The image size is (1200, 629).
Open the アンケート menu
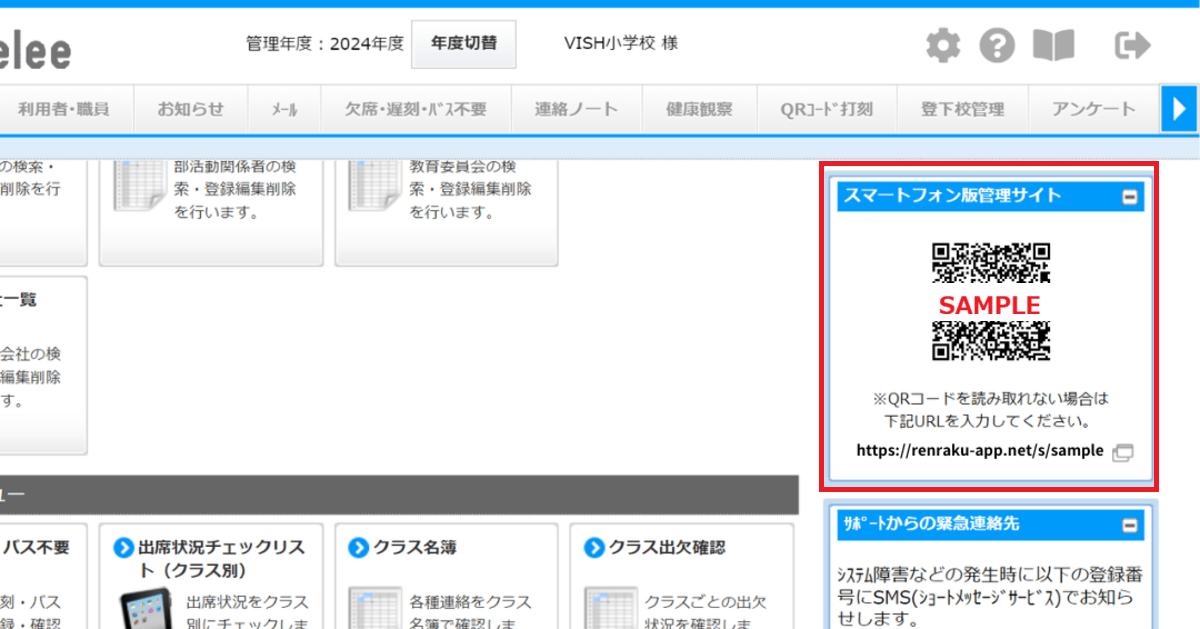[1093, 109]
